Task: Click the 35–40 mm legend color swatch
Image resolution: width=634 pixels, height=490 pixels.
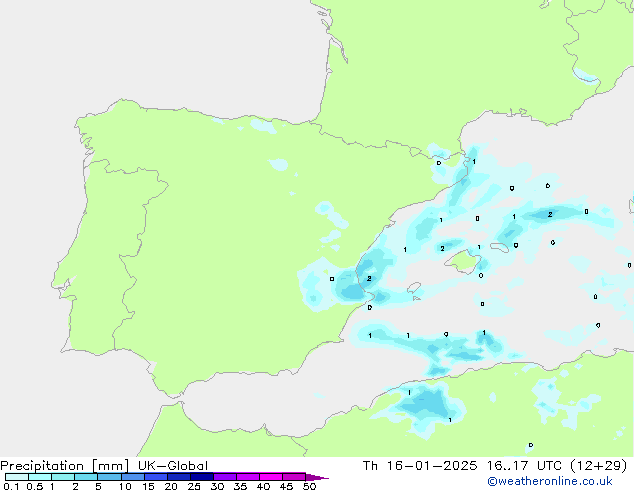Action: point(247,477)
